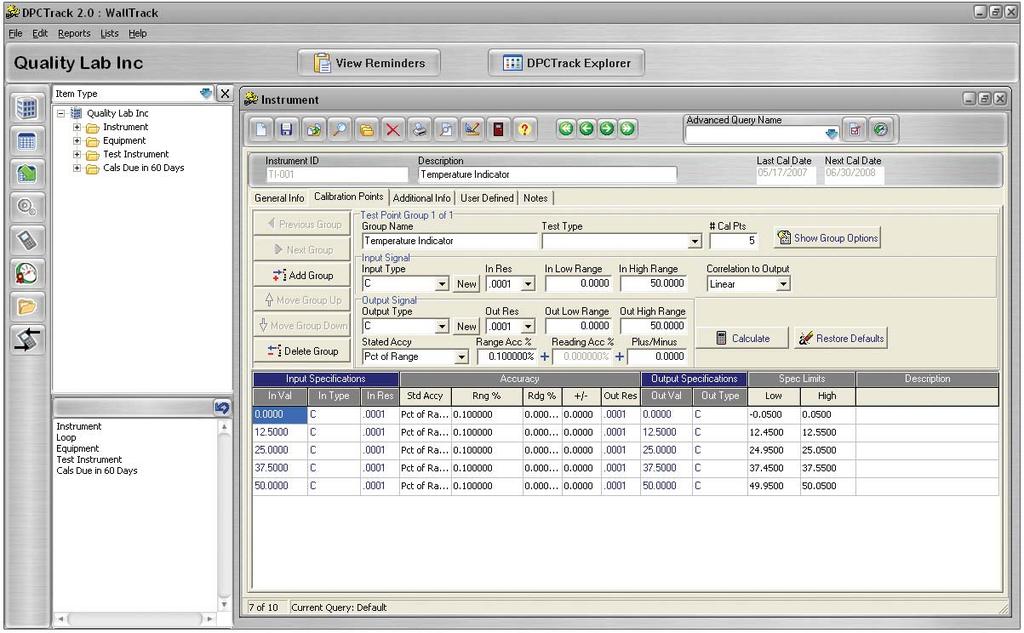Click the blue building grid sidebar icon
This screenshot has height=633, width=1024.
tap(27, 107)
